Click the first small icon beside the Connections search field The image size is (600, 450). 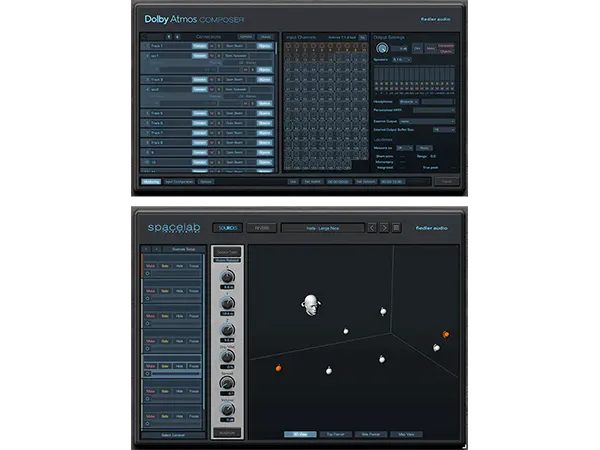[x=169, y=37]
